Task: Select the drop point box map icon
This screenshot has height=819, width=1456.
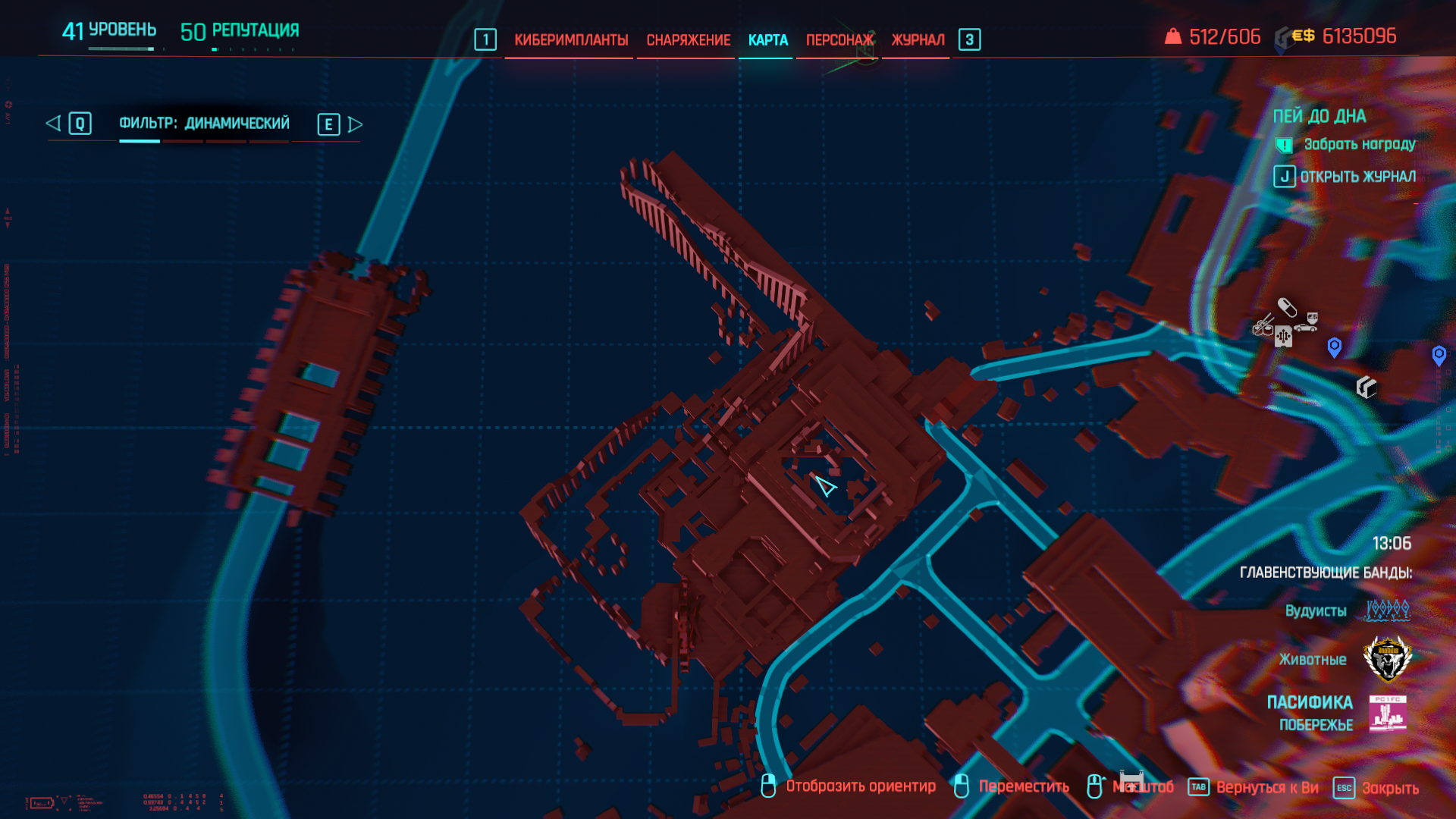Action: tap(1366, 388)
